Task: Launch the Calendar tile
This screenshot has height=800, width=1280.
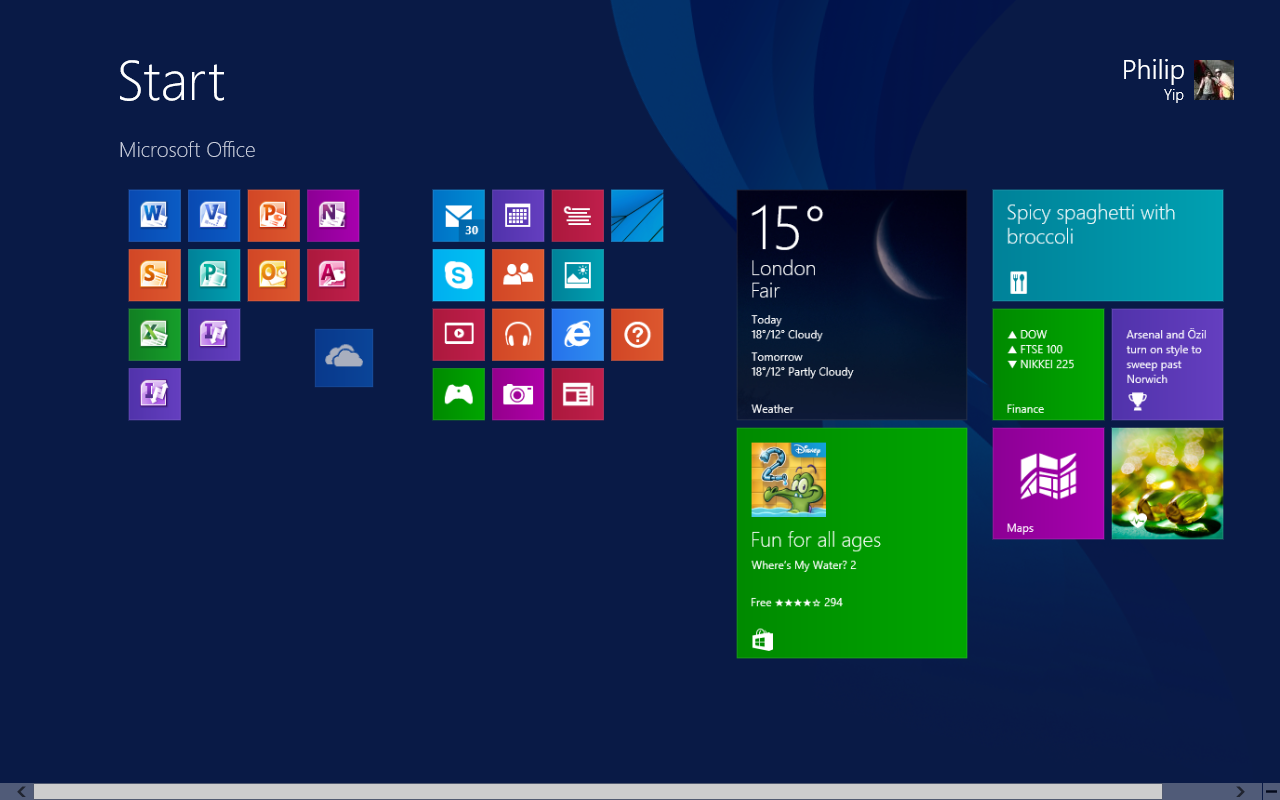Action: 518,216
